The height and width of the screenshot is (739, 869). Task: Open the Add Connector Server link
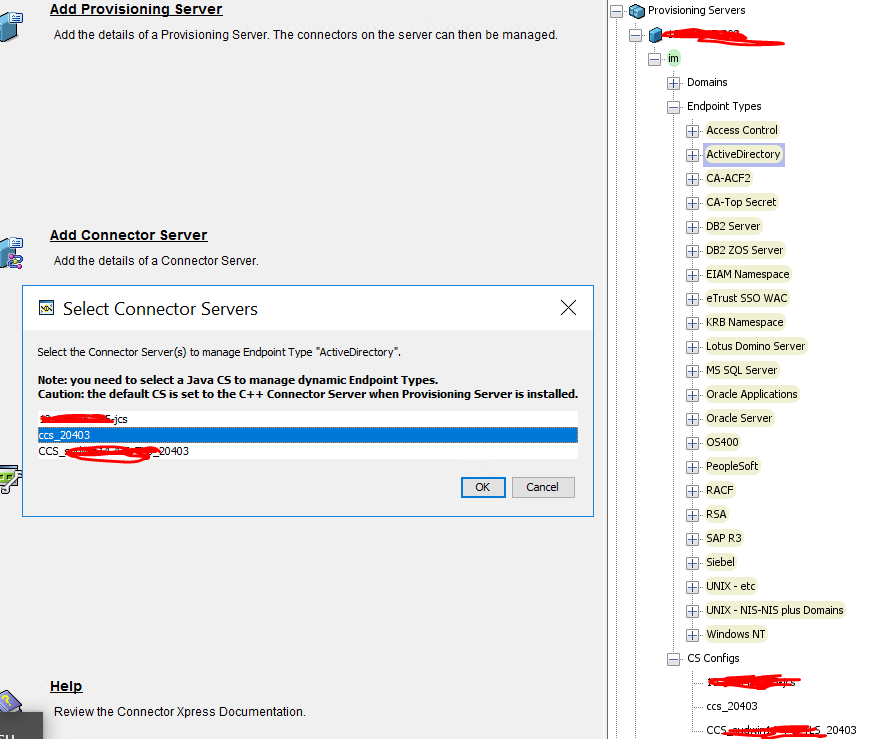[x=128, y=234]
